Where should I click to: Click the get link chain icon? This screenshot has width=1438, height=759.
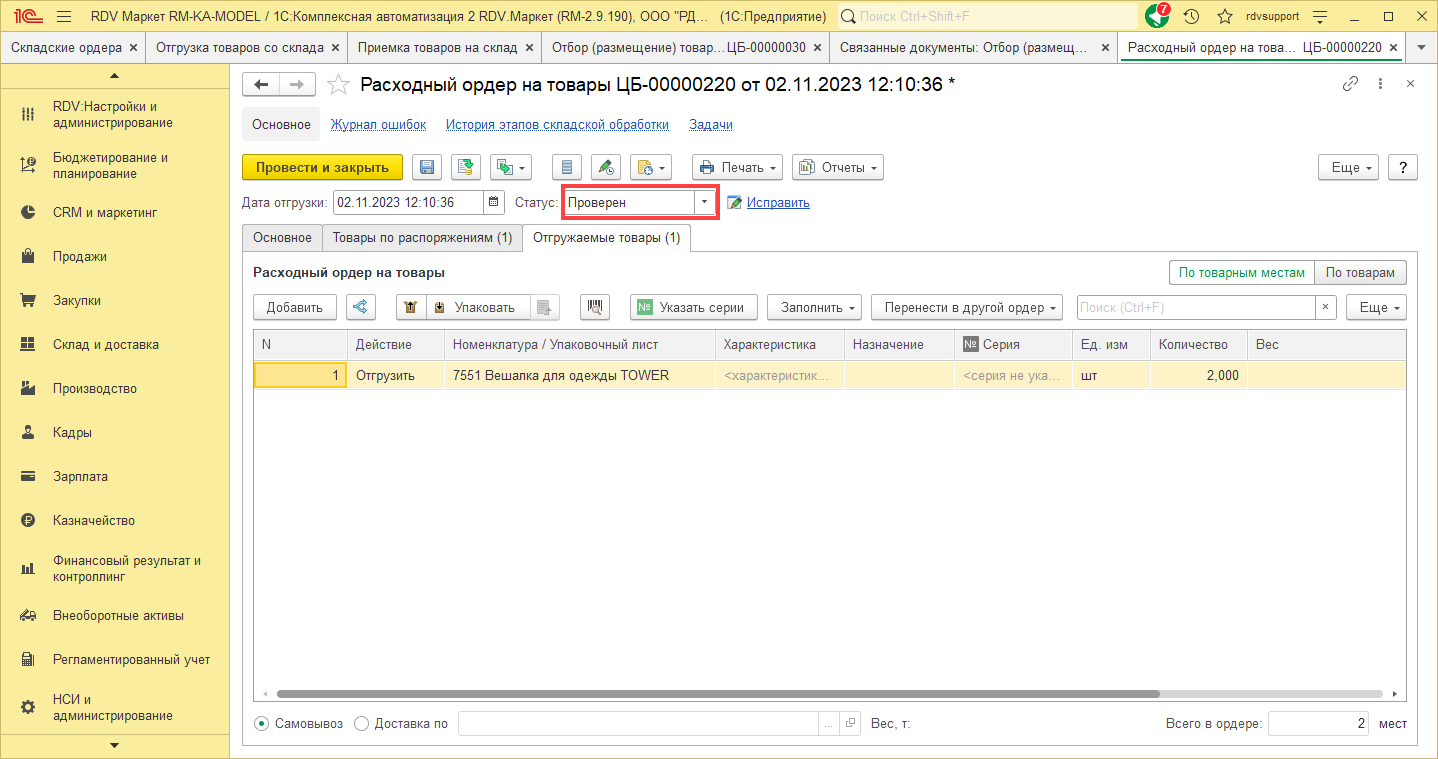point(1350,84)
